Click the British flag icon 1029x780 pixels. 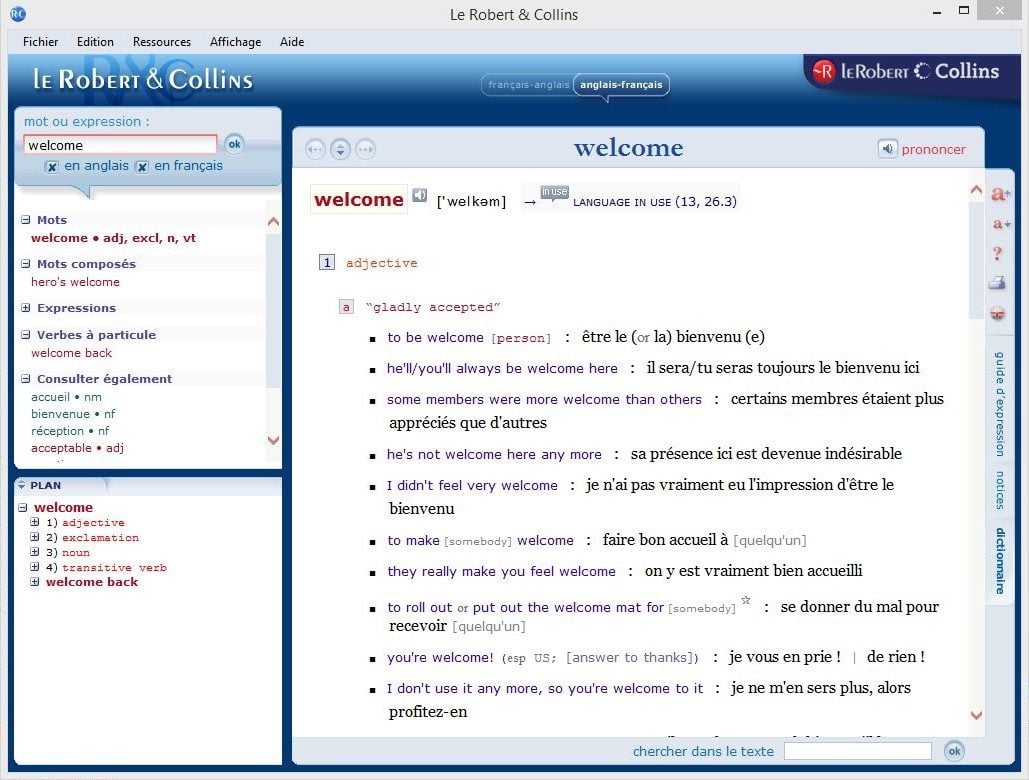tap(998, 313)
